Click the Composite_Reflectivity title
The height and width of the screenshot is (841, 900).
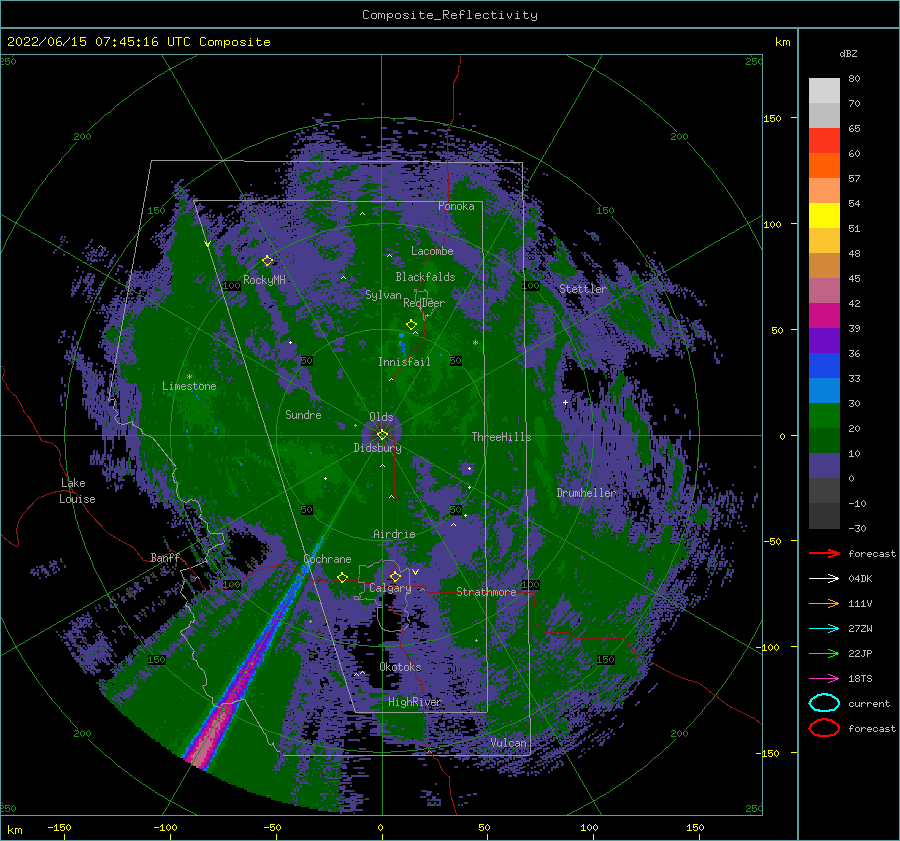pos(450,15)
